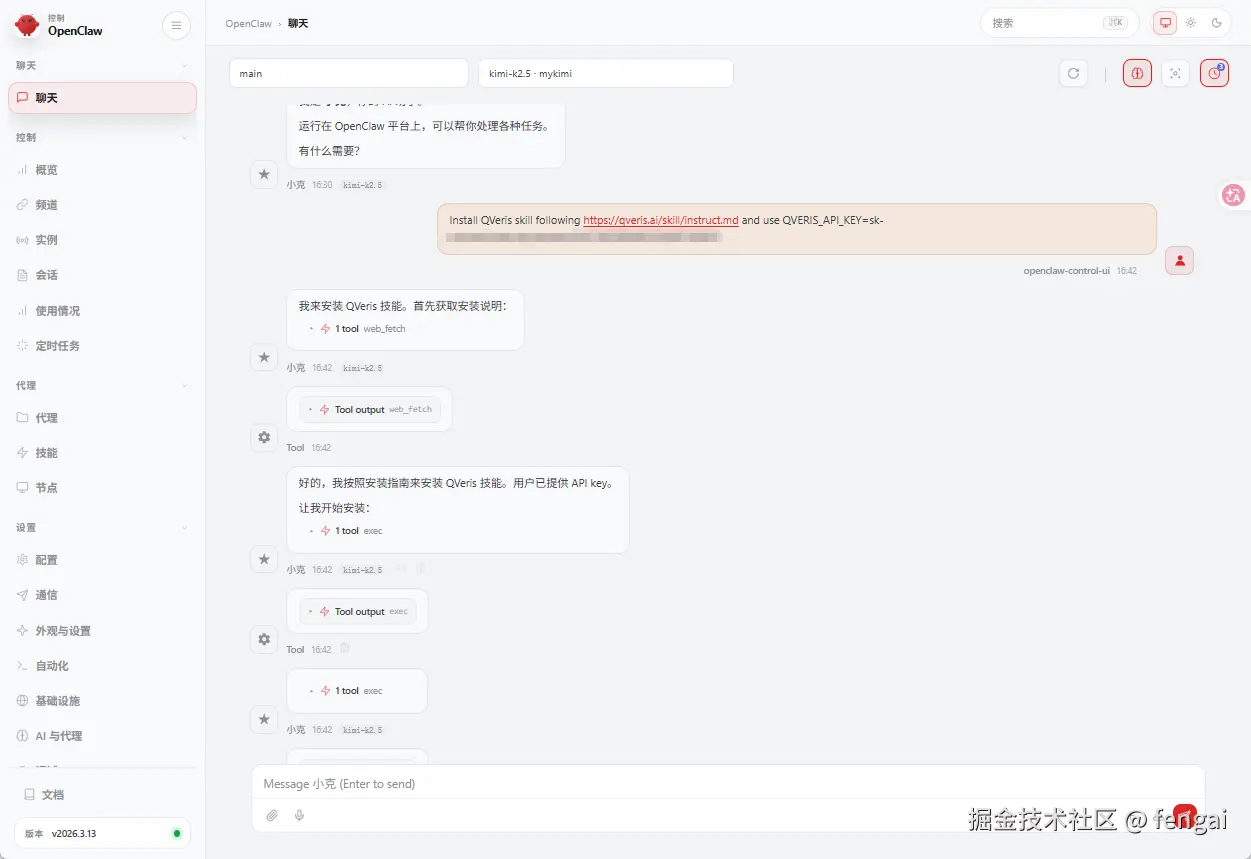Send the message with red send button
This screenshot has height=859, width=1251.
pyautogui.click(x=1185, y=816)
